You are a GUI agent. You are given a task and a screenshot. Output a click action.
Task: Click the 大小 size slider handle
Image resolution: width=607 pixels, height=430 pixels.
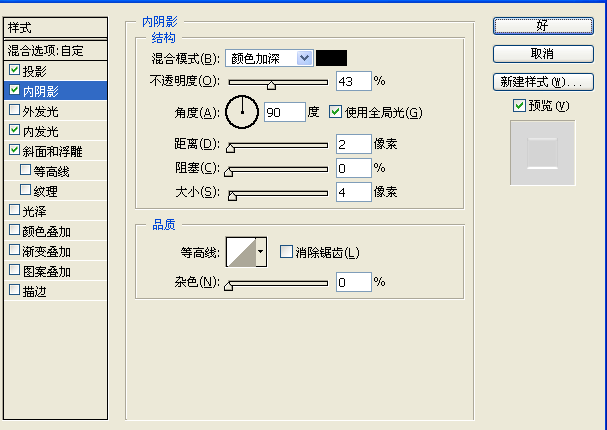(x=232, y=196)
